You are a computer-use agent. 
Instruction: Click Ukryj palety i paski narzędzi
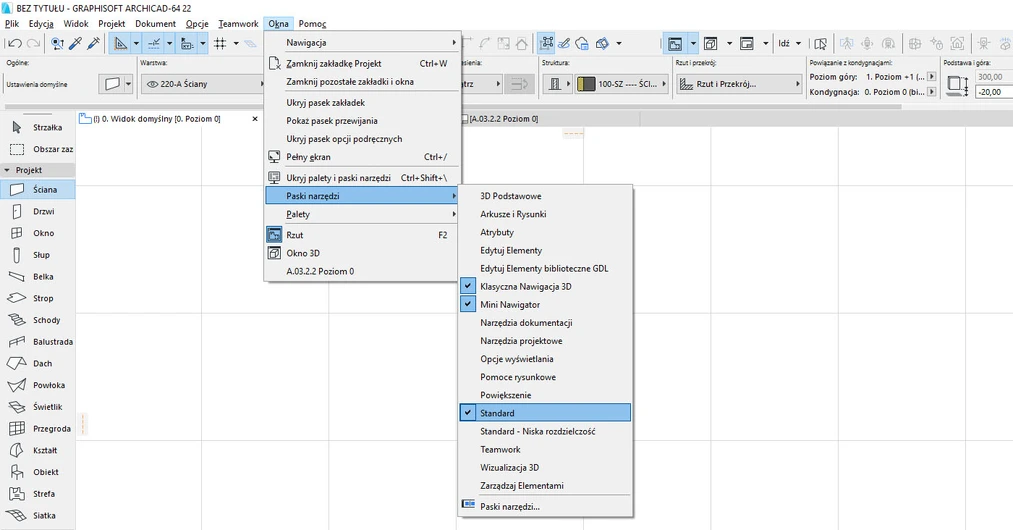[x=362, y=178]
